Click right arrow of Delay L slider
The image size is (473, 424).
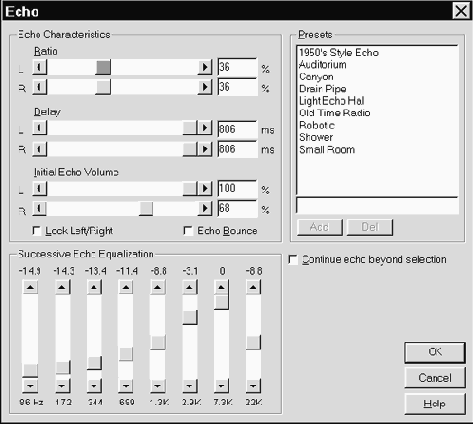coord(205,128)
